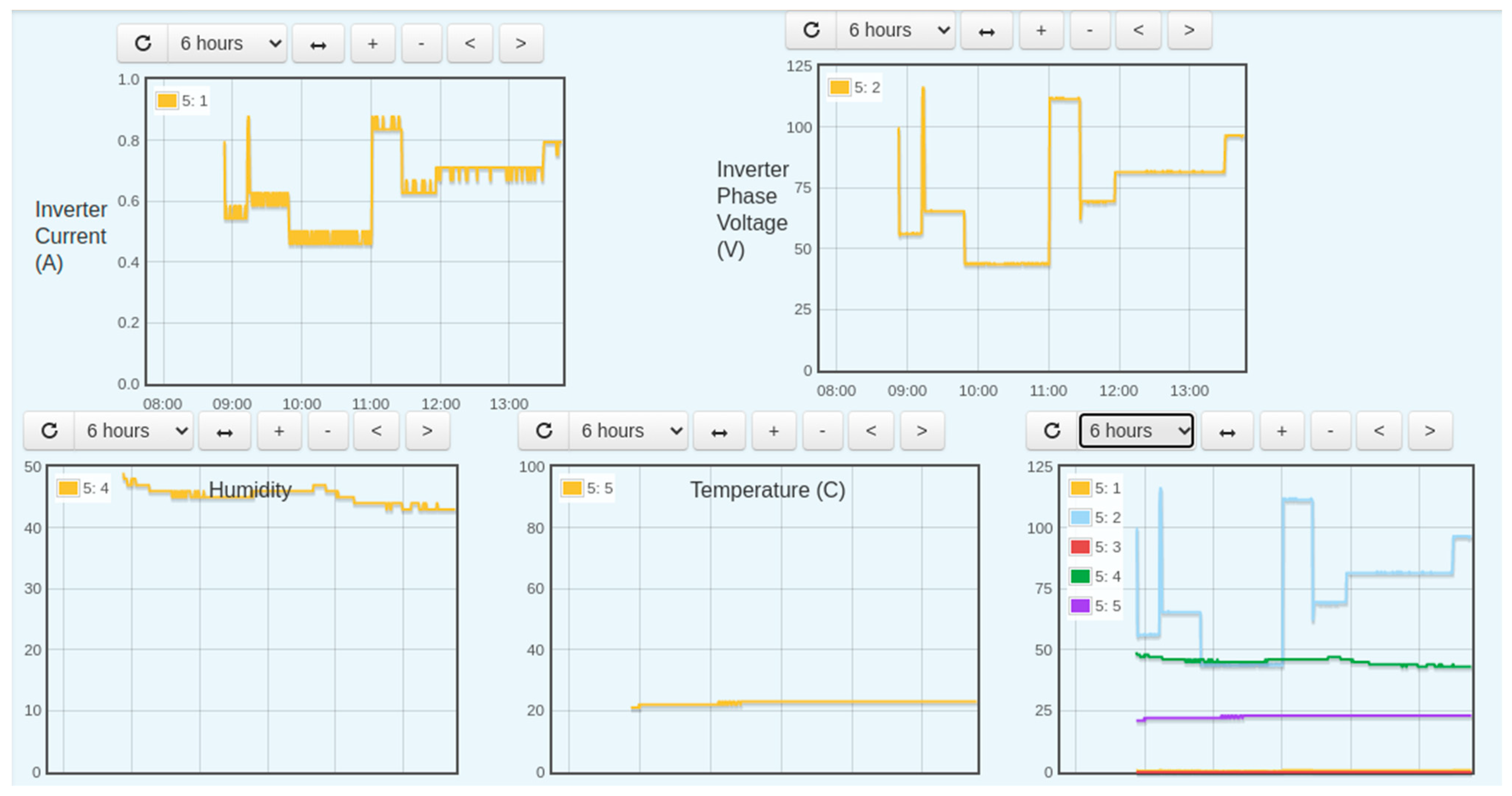Open focused '6 hours' dropdown on combined chart

pos(1136,431)
